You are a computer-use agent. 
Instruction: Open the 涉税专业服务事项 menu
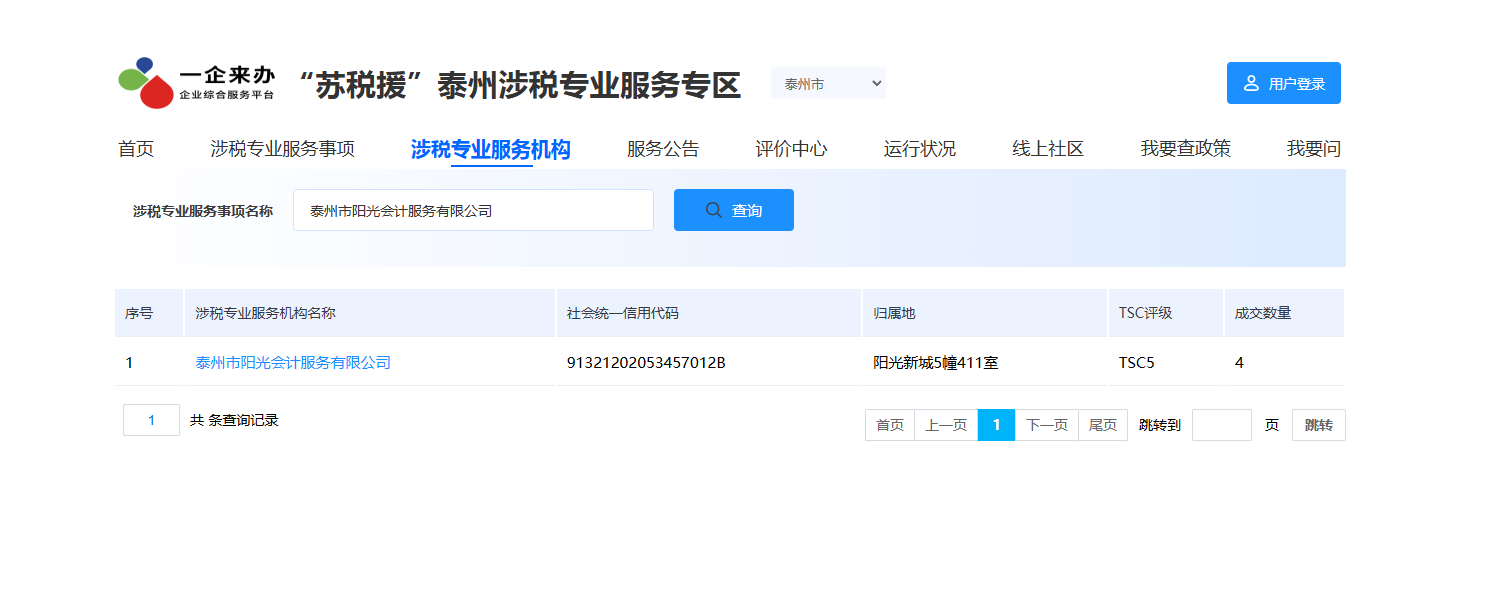click(283, 149)
